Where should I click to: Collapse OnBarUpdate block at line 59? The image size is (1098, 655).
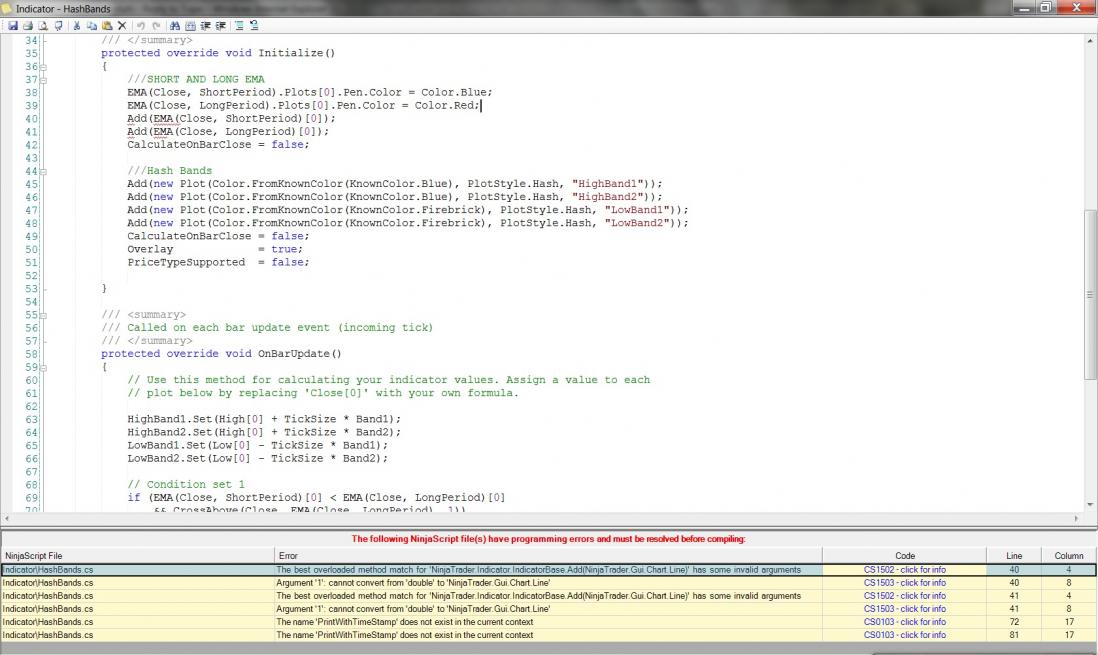coord(43,367)
